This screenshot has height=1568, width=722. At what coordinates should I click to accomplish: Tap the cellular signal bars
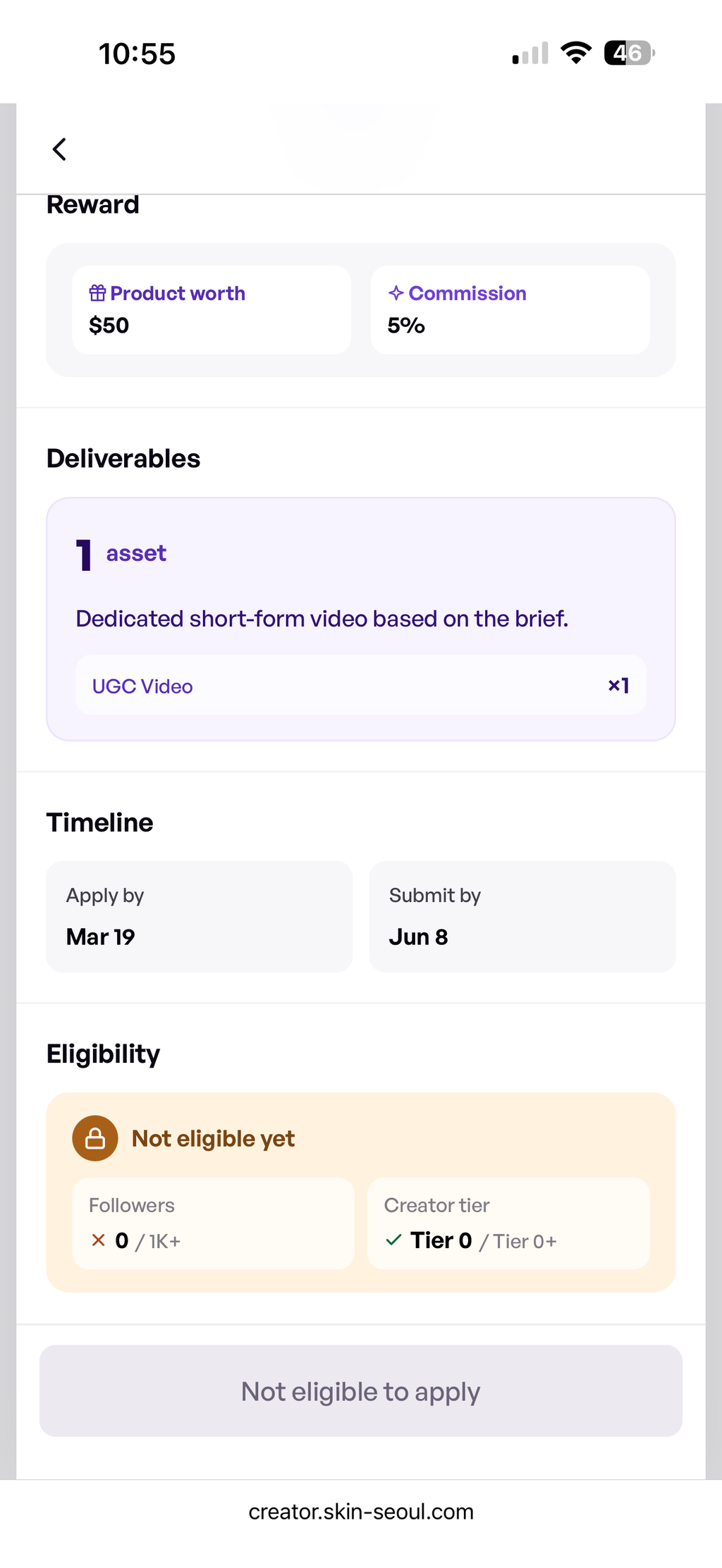(530, 54)
